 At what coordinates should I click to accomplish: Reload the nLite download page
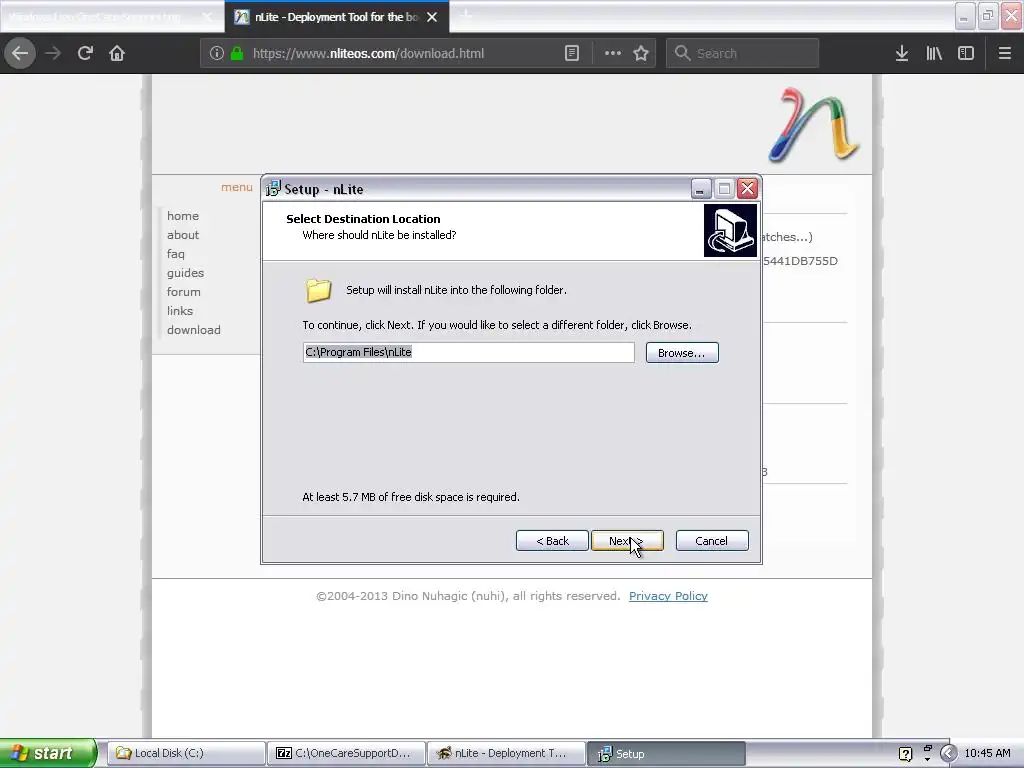(85, 54)
